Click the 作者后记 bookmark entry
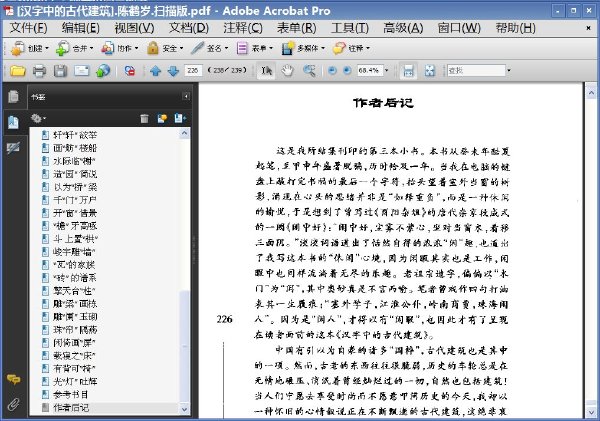 71,407
